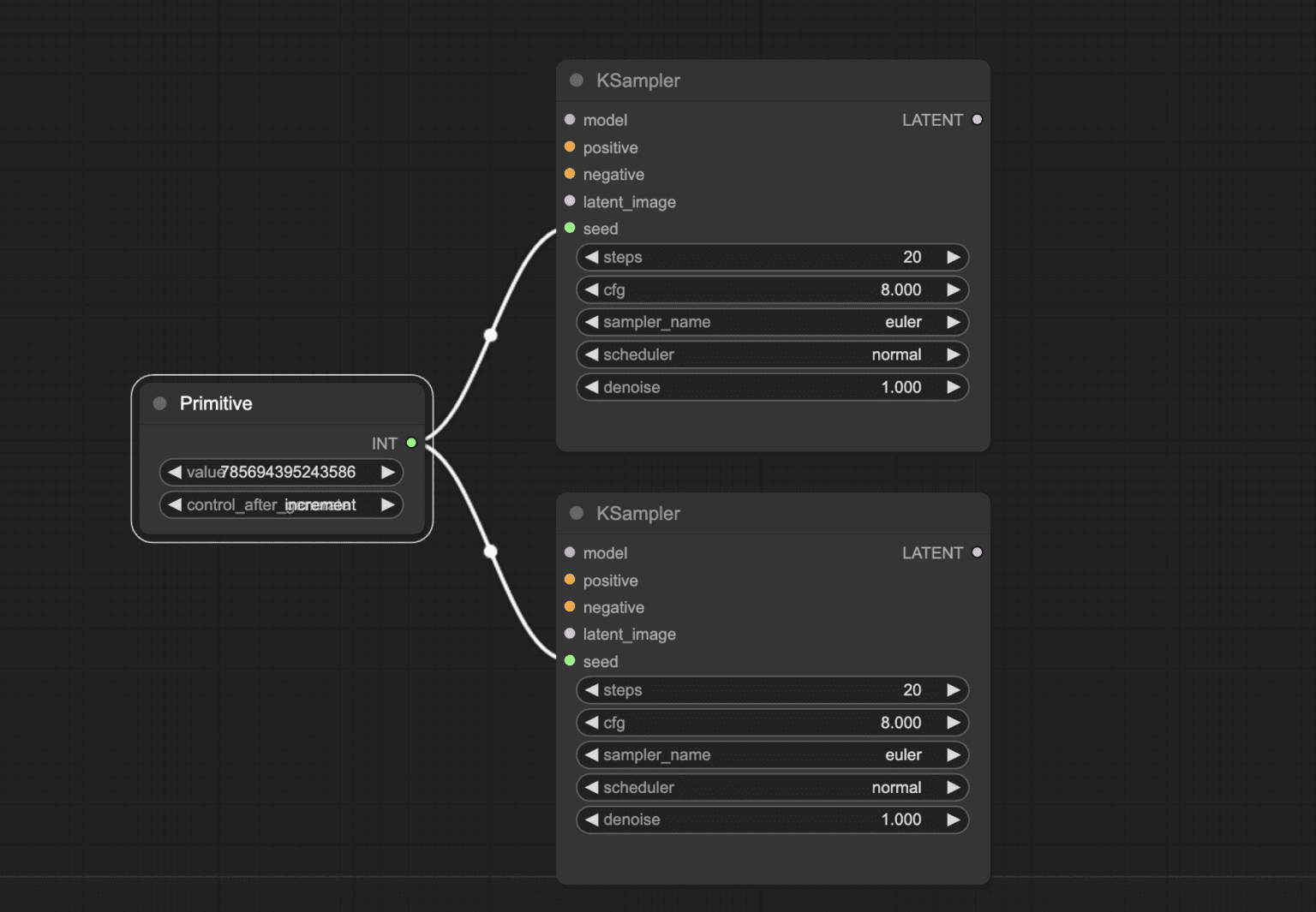The image size is (1316, 912).
Task: Open control_after_generate dropdown on Primitive node
Action: tap(281, 505)
